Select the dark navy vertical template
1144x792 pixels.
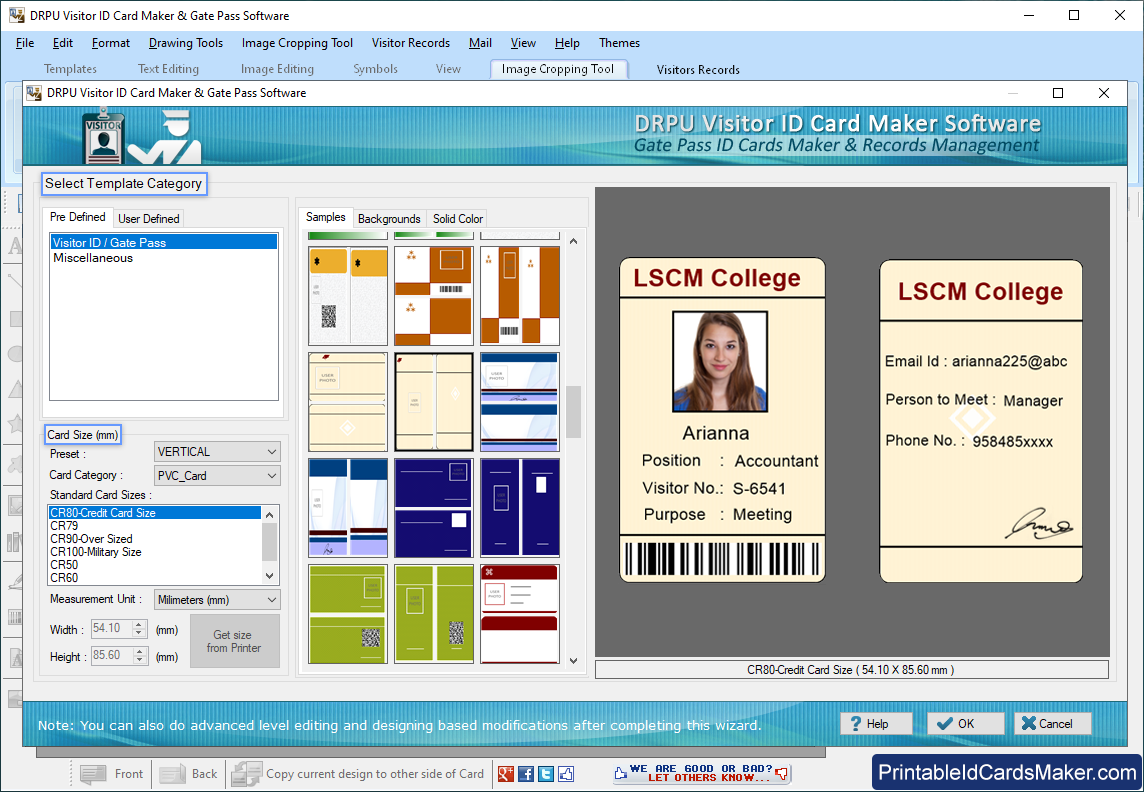519,508
